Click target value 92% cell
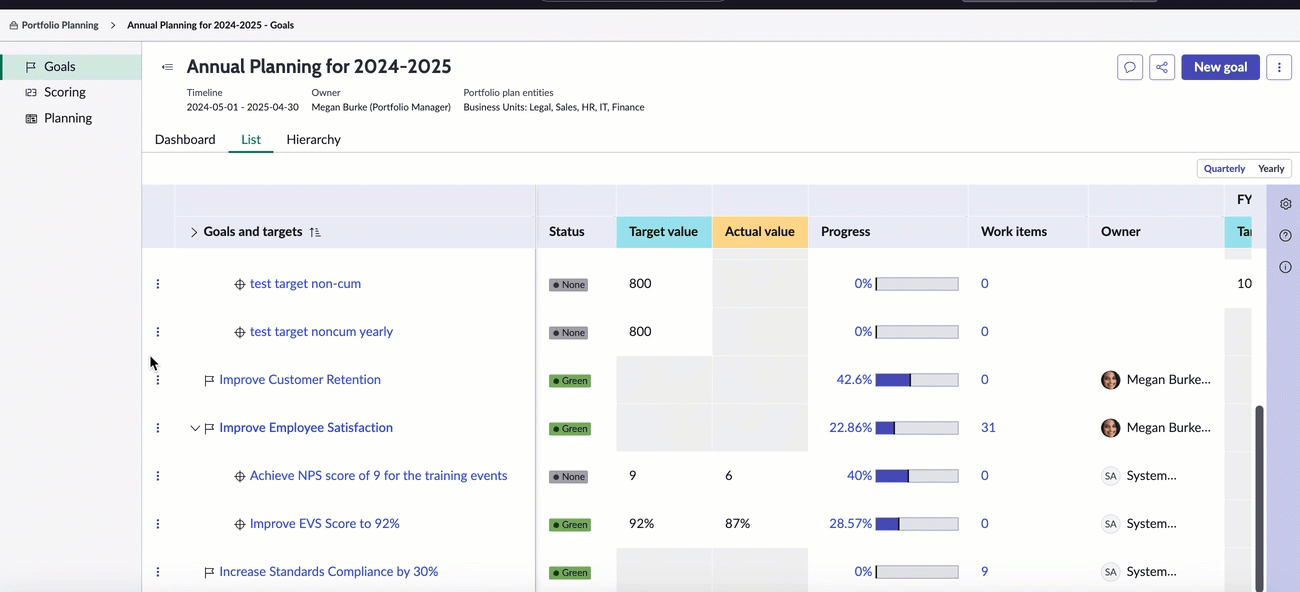The width and height of the screenshot is (1300, 592). pos(641,524)
